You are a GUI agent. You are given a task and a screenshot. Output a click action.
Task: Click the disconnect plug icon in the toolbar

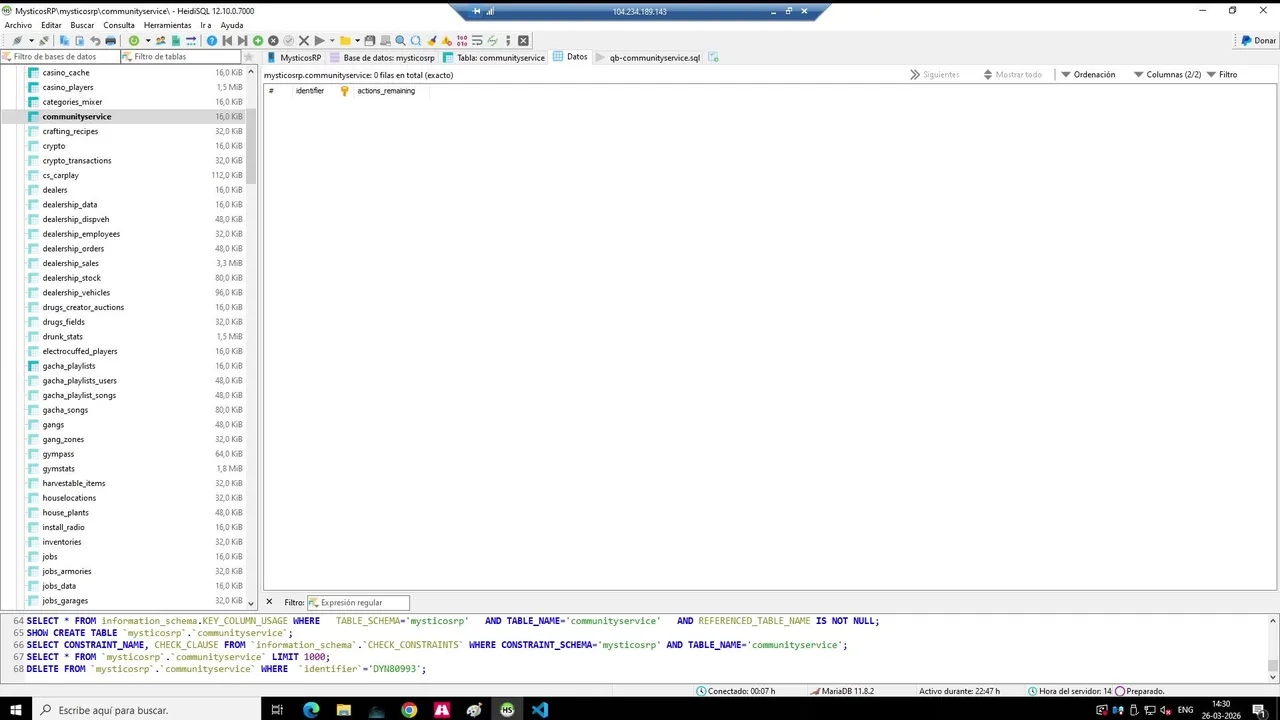(x=43, y=41)
